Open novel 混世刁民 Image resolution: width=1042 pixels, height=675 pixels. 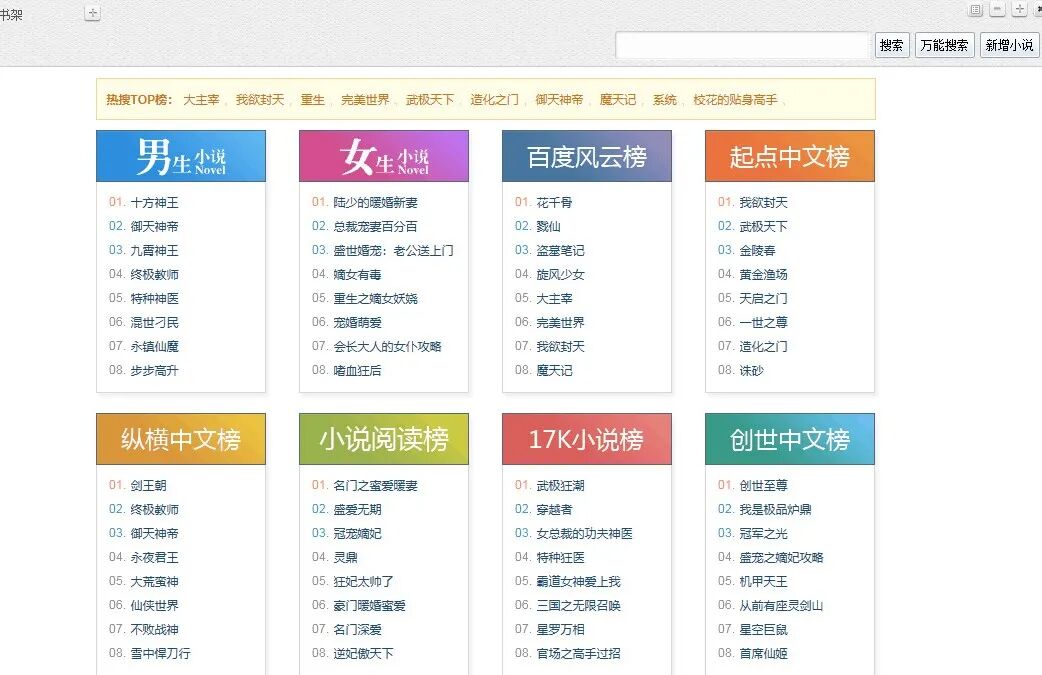click(x=154, y=322)
